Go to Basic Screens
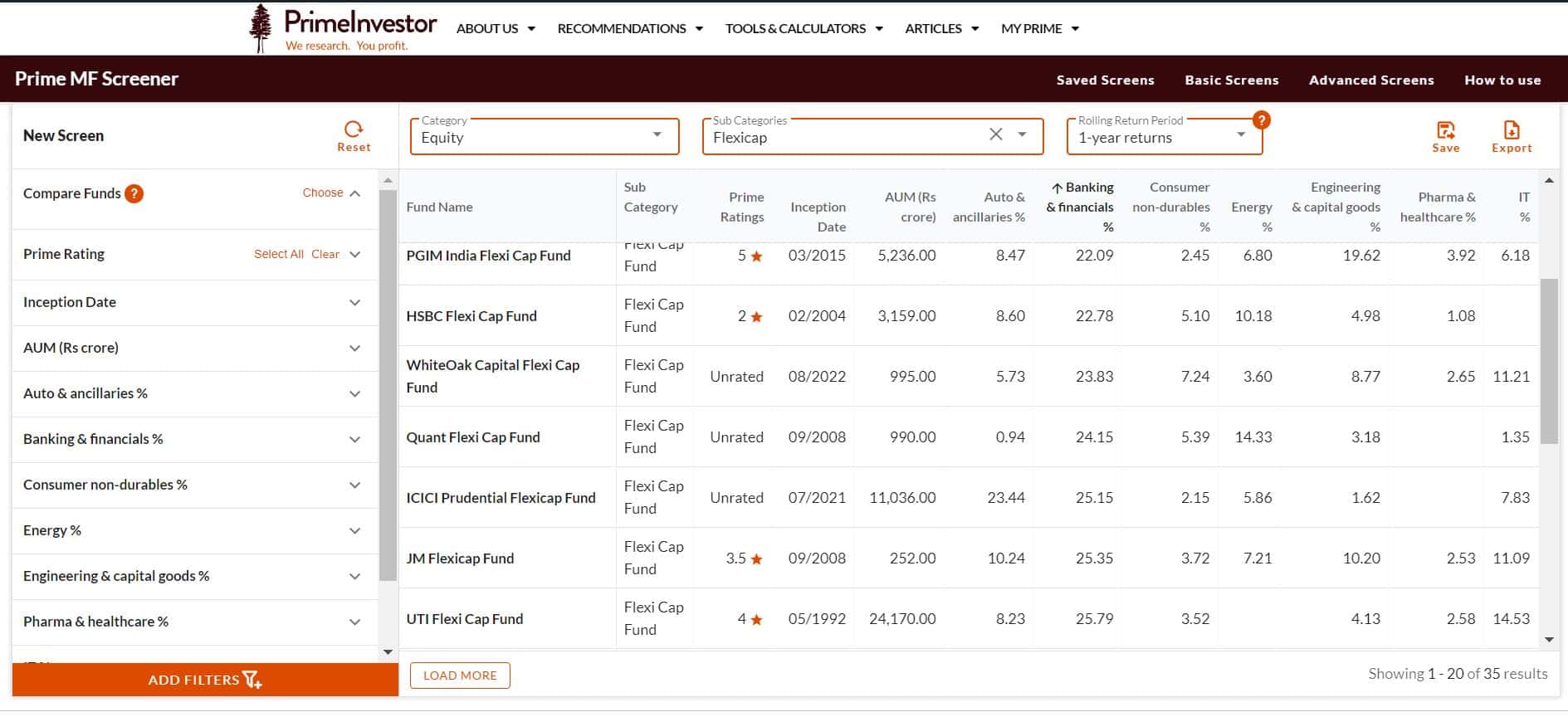This screenshot has width=1568, height=717. click(1232, 80)
